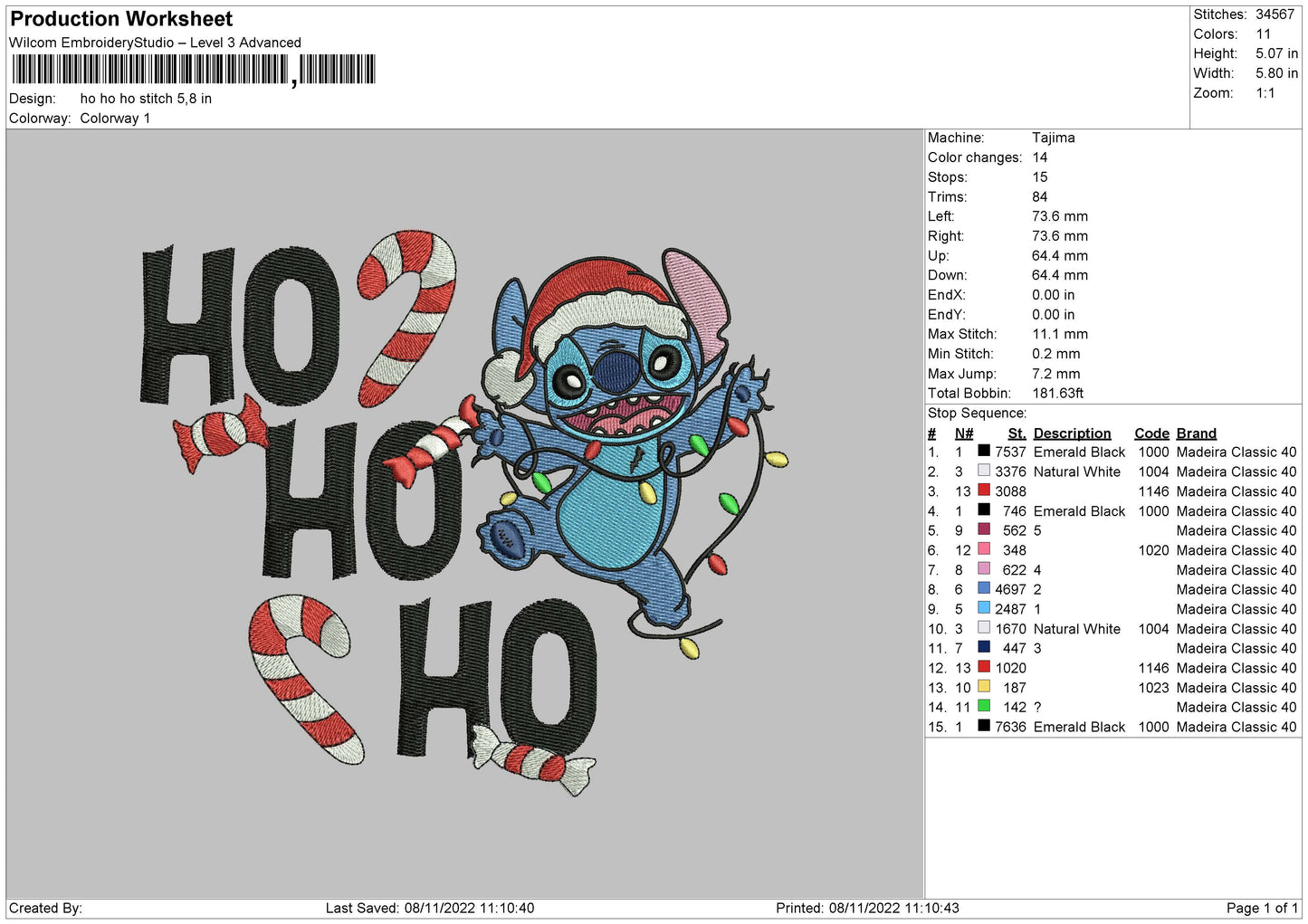1308x924 pixels.
Task: Click the Machine value 'Tajima'
Action: pos(1054,138)
